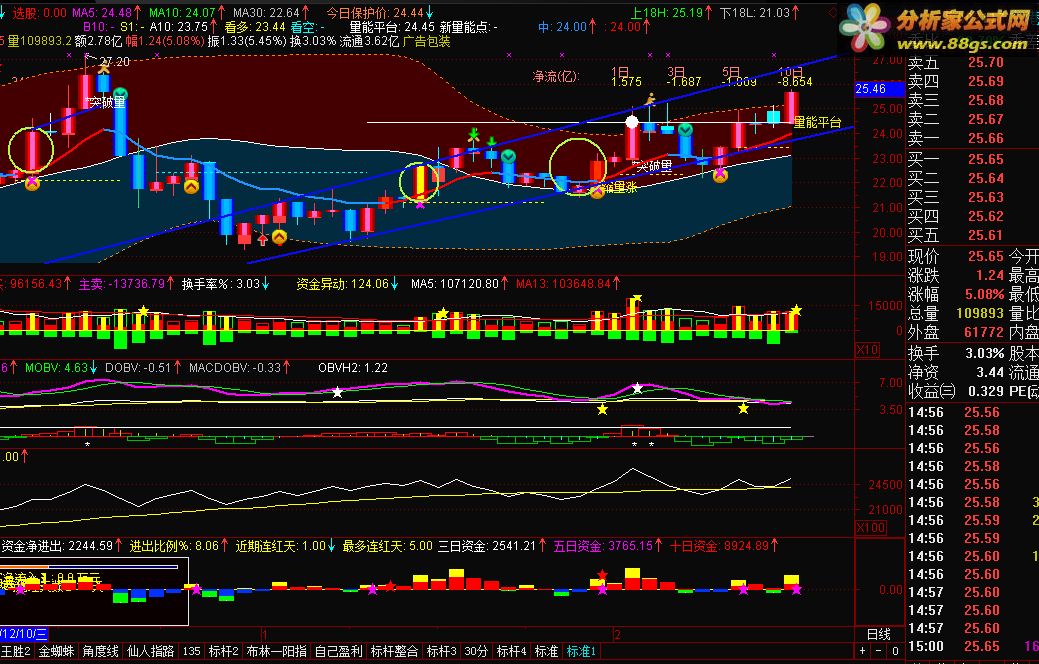Click the red star on the fund flow bars
The image size is (1039, 664).
(x=602, y=575)
